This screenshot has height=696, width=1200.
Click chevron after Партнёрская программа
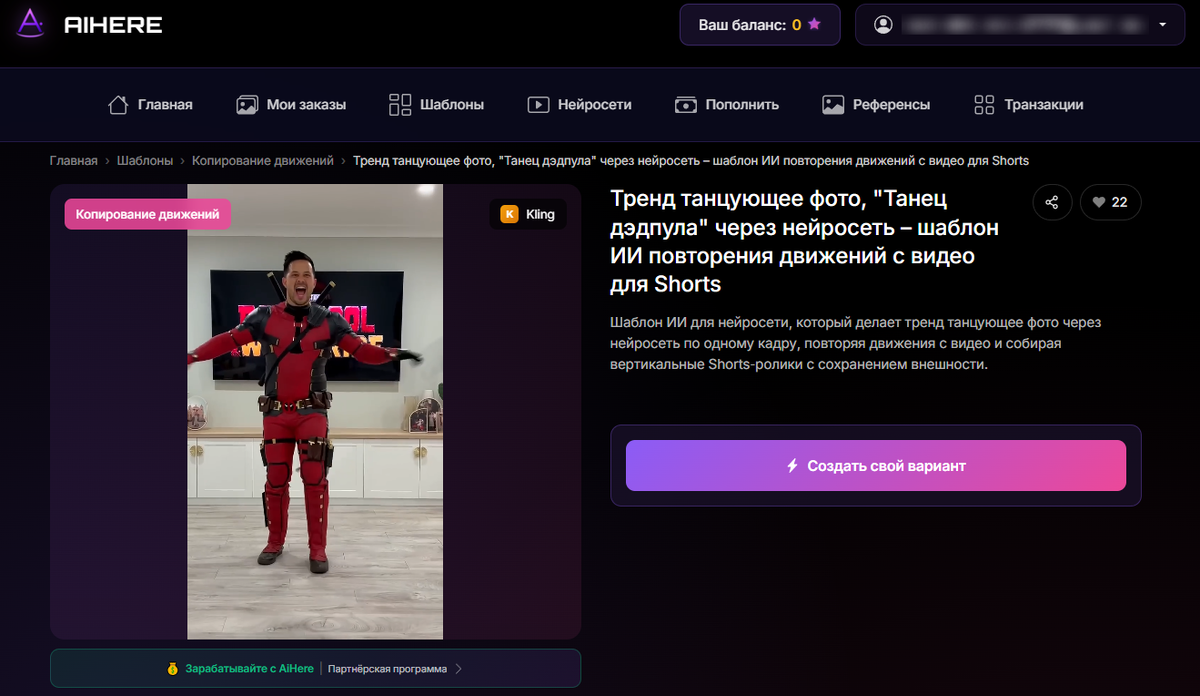(458, 668)
